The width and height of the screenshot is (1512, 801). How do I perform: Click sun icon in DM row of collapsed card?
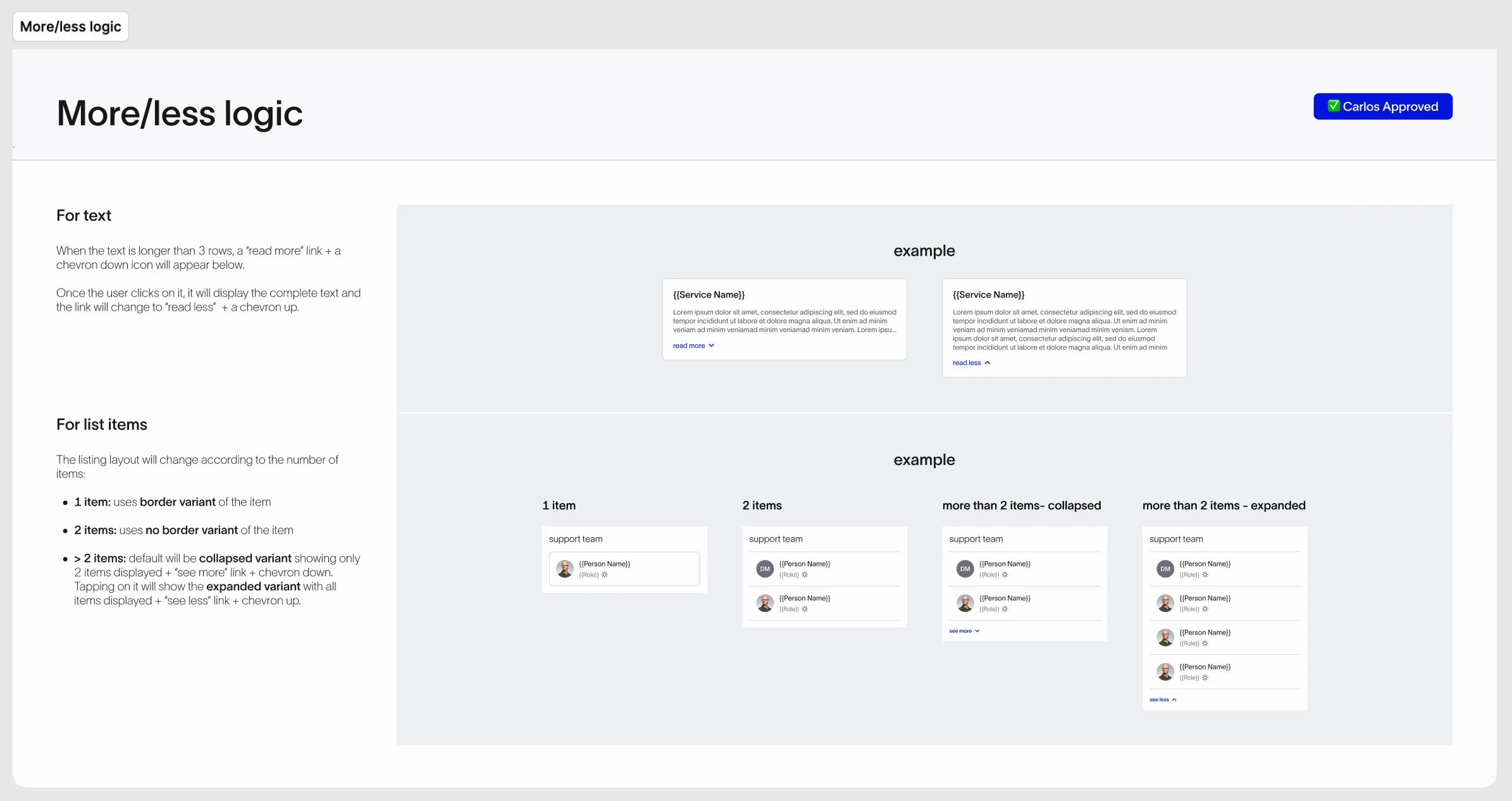pyautogui.click(x=1005, y=574)
